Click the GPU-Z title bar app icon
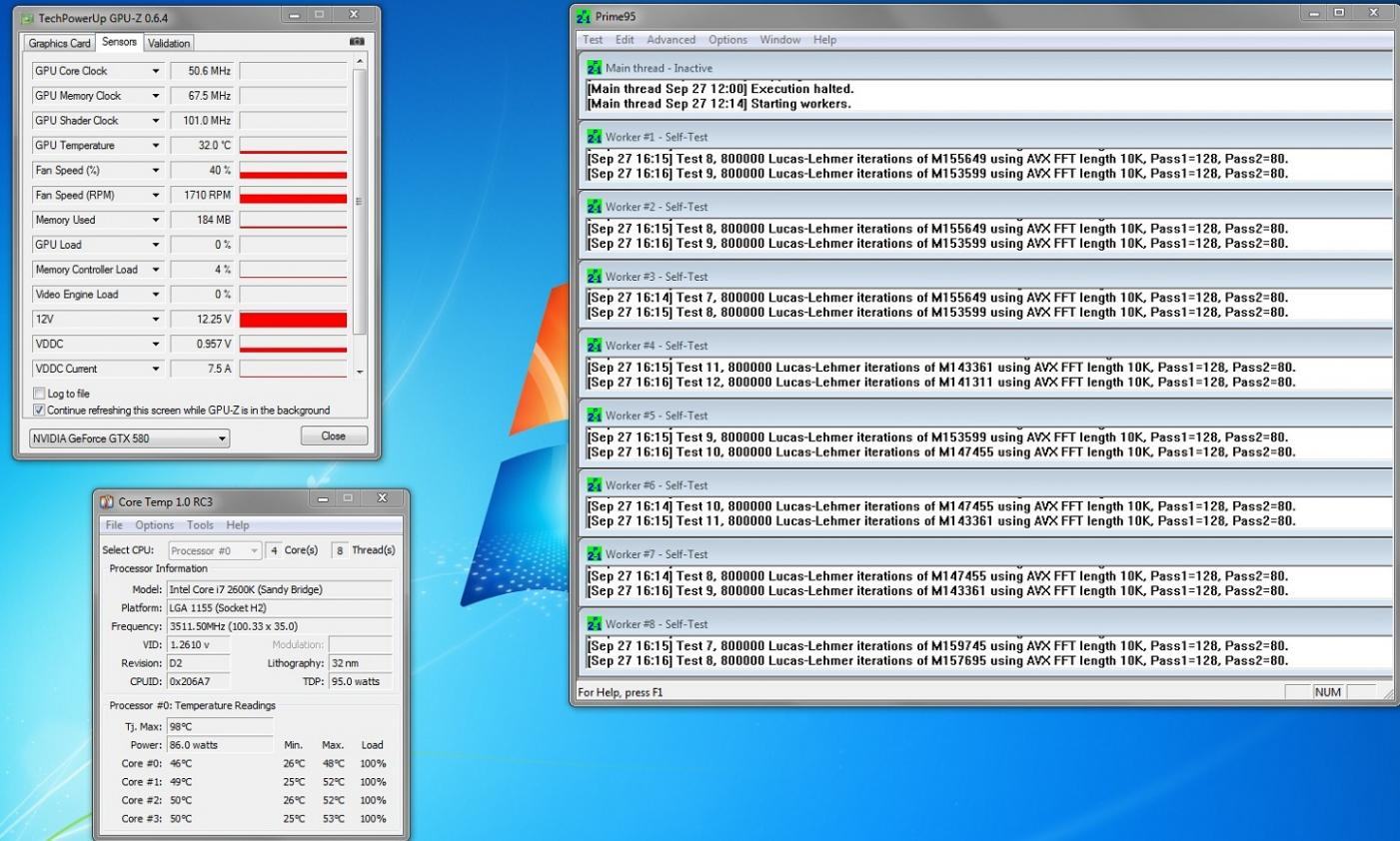Image resolution: width=1400 pixels, height=841 pixels. 27,18
